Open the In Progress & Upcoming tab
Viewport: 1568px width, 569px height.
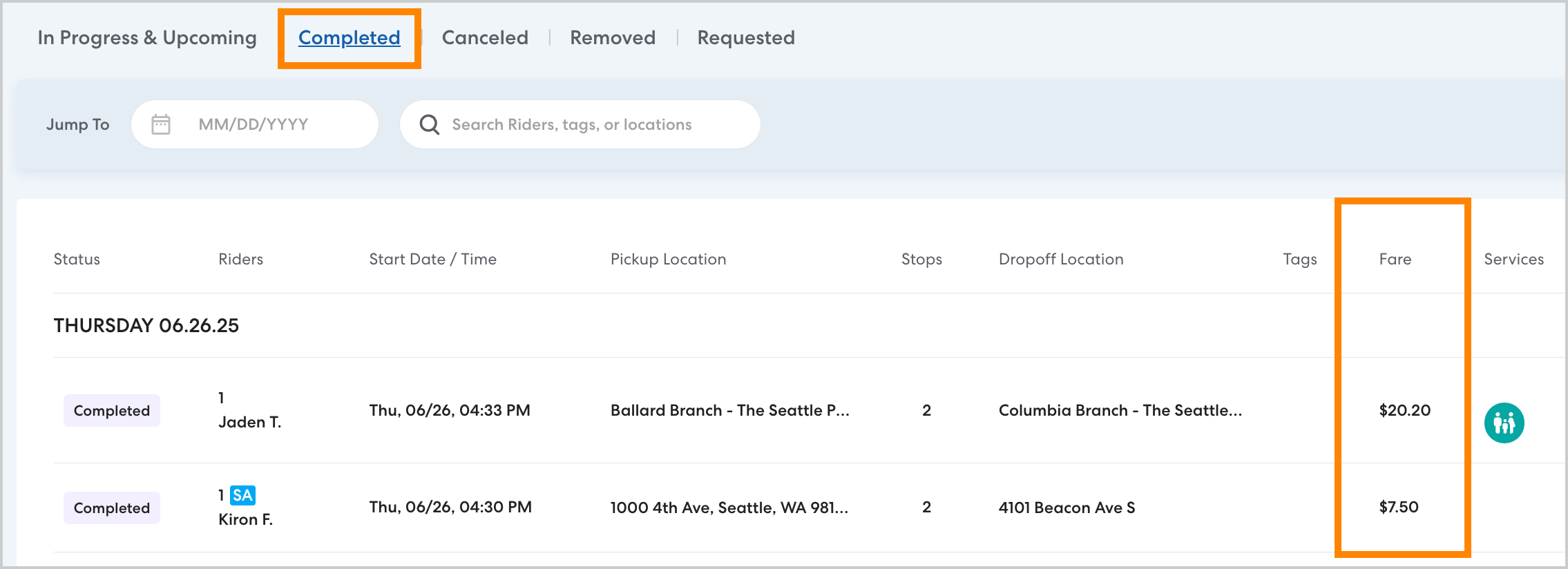(x=147, y=38)
